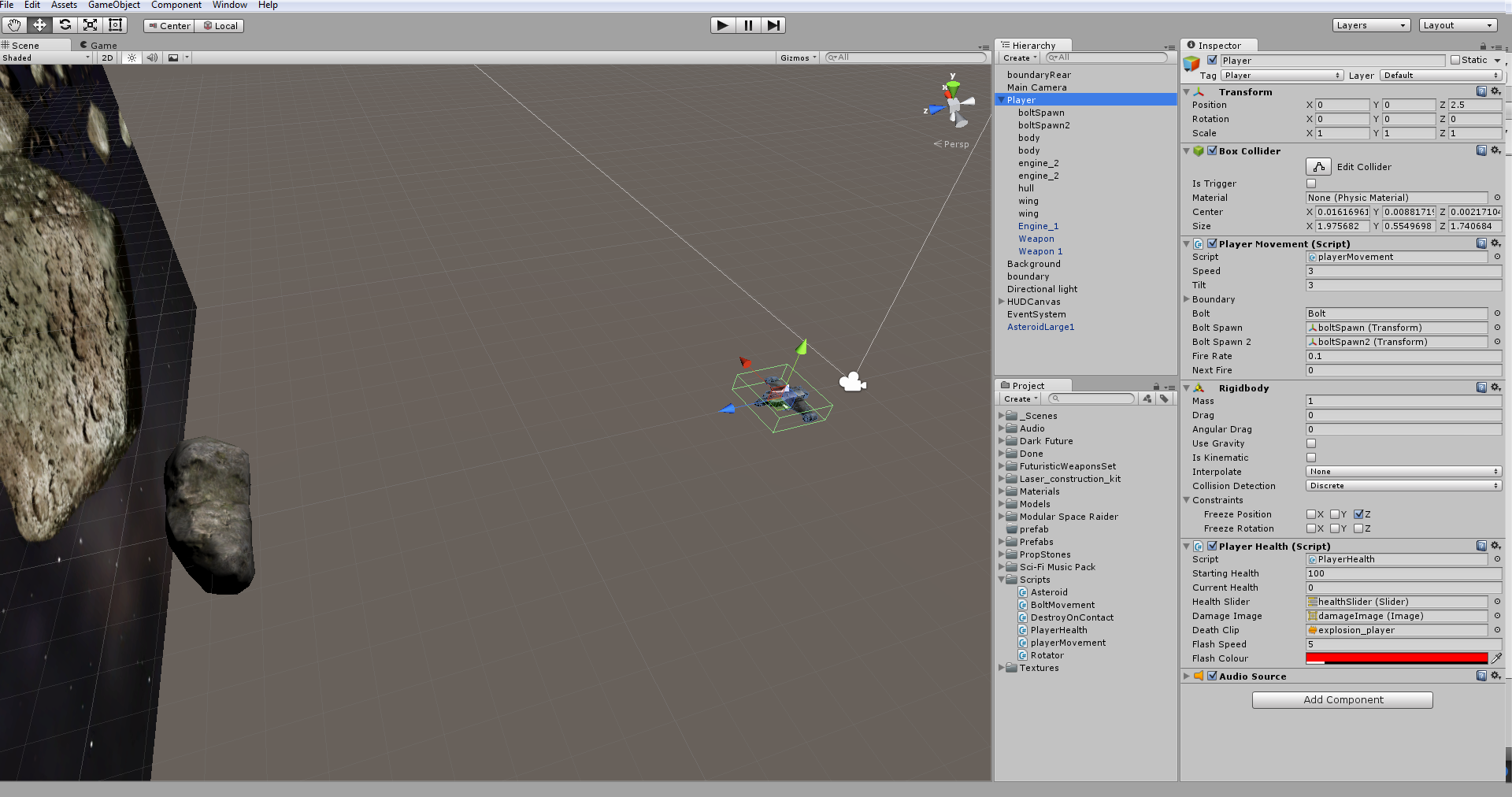
Task: Open Layers dropdown in toolbar
Action: 1371,25
